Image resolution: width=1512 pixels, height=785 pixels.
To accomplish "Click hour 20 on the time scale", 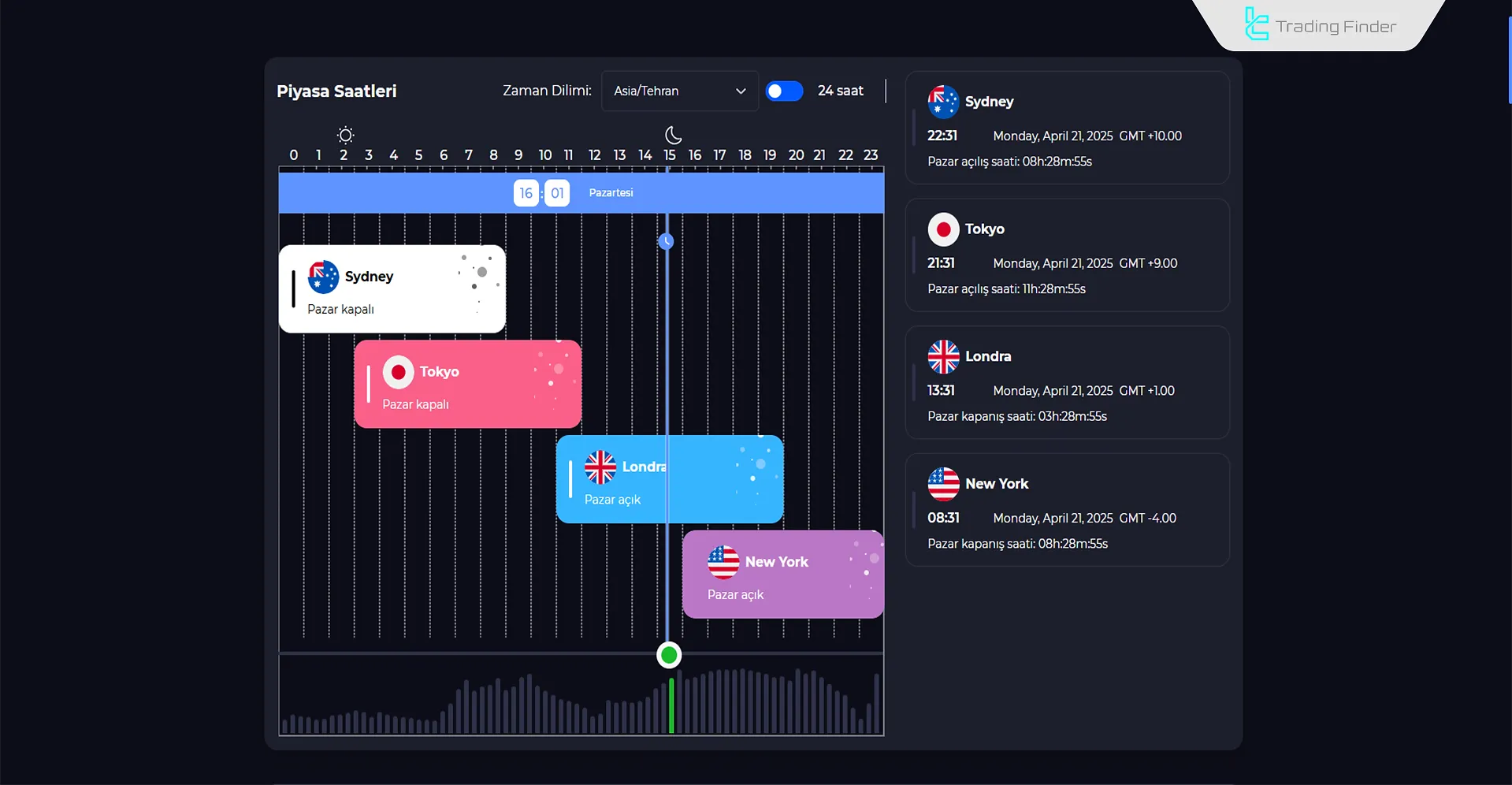I will [796, 155].
